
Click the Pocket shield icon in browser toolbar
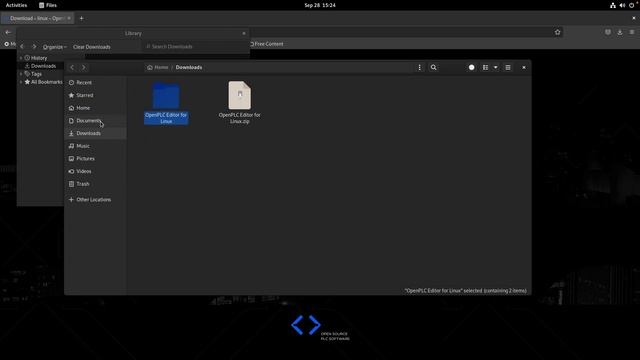tap(608, 32)
